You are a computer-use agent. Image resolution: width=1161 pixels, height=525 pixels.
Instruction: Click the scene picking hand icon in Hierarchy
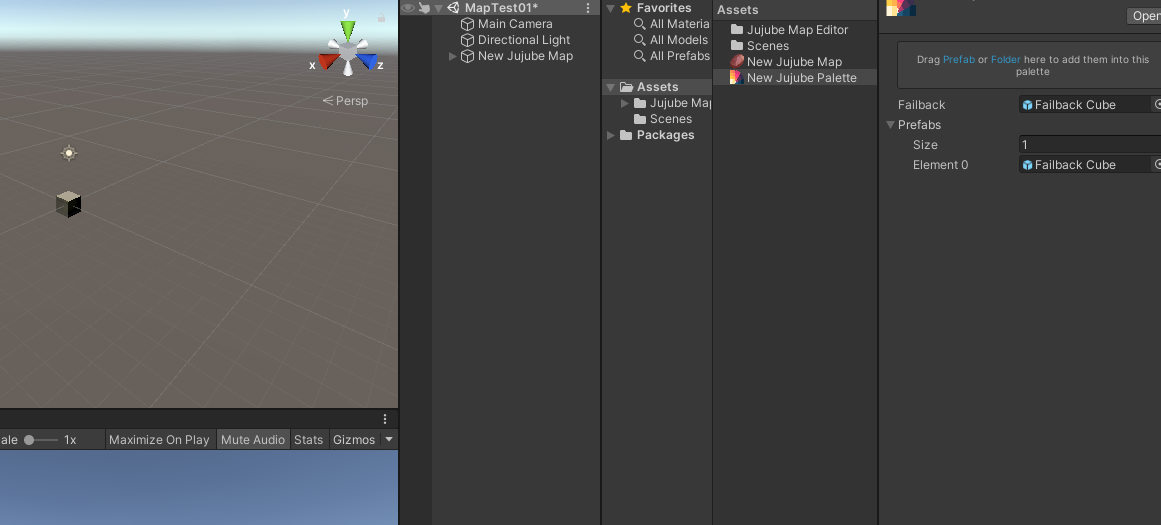pos(424,8)
